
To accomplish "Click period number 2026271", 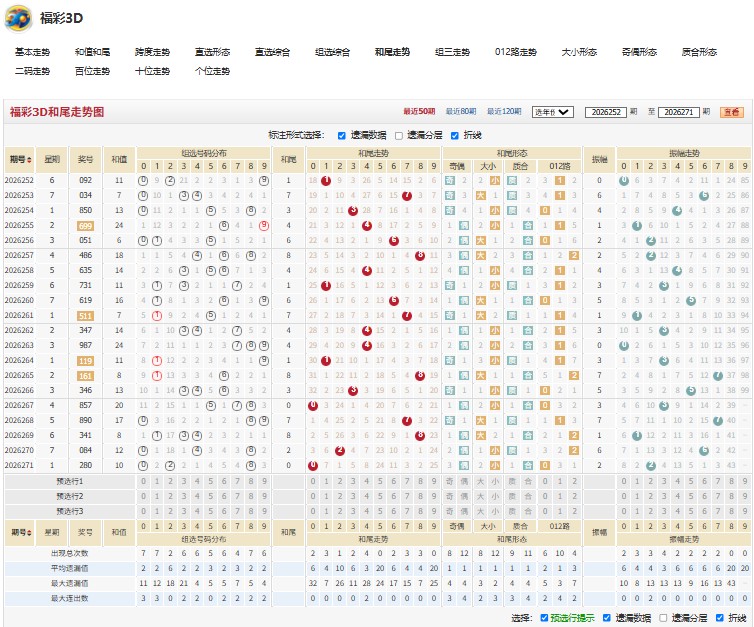I will (19, 465).
